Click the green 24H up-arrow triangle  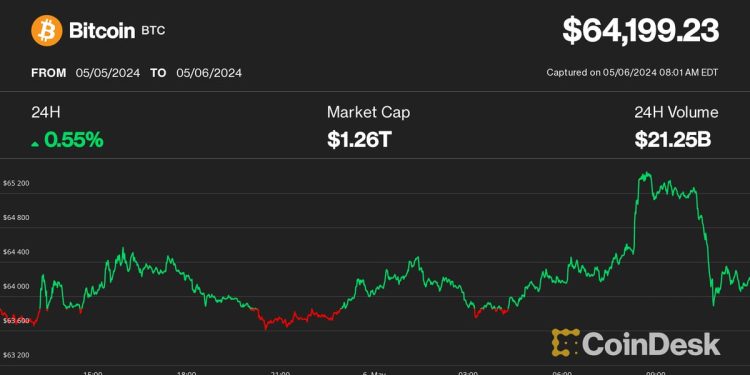click(x=35, y=143)
